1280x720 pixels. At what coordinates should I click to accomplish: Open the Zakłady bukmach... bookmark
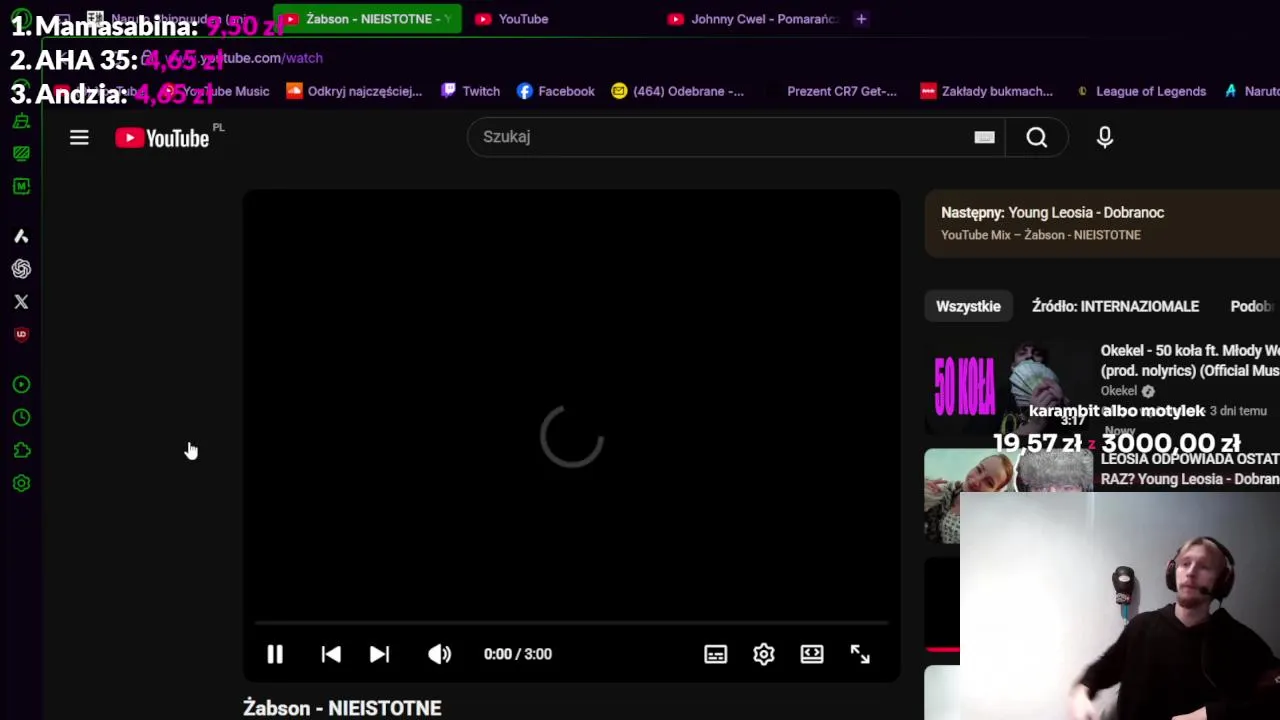(x=986, y=91)
